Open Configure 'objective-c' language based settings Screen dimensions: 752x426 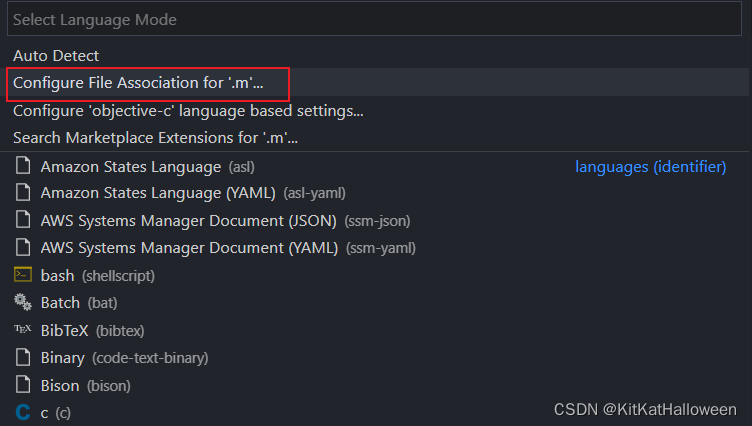point(188,111)
